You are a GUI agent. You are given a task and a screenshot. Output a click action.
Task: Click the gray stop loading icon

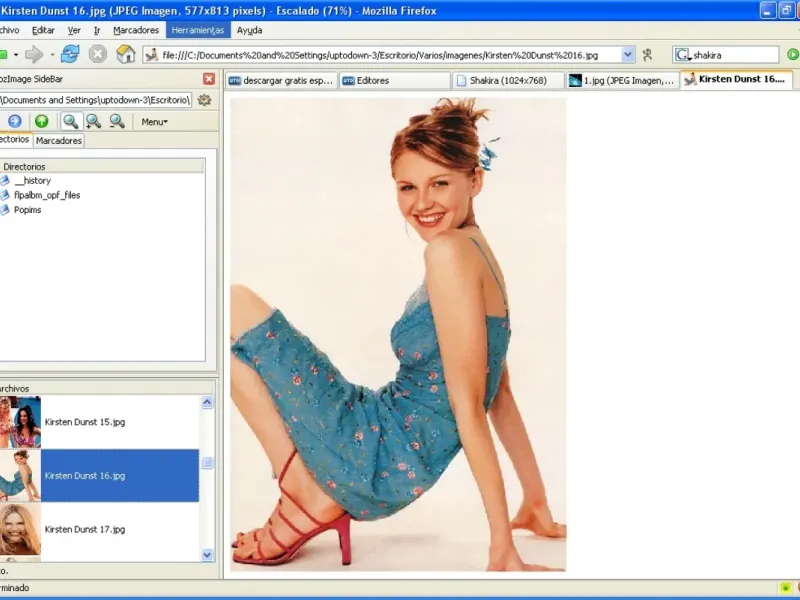tap(97, 54)
